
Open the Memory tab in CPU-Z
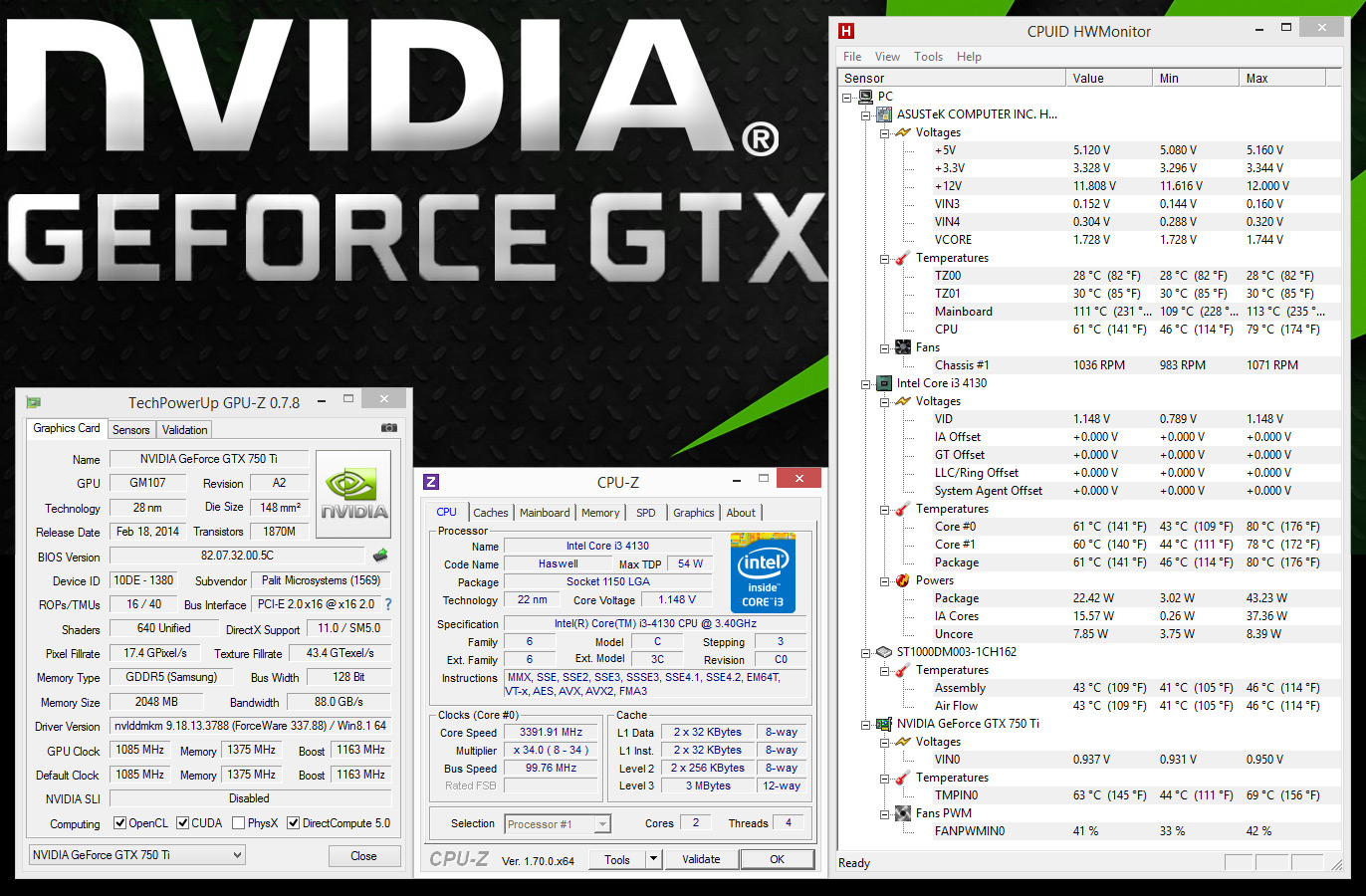click(x=600, y=513)
